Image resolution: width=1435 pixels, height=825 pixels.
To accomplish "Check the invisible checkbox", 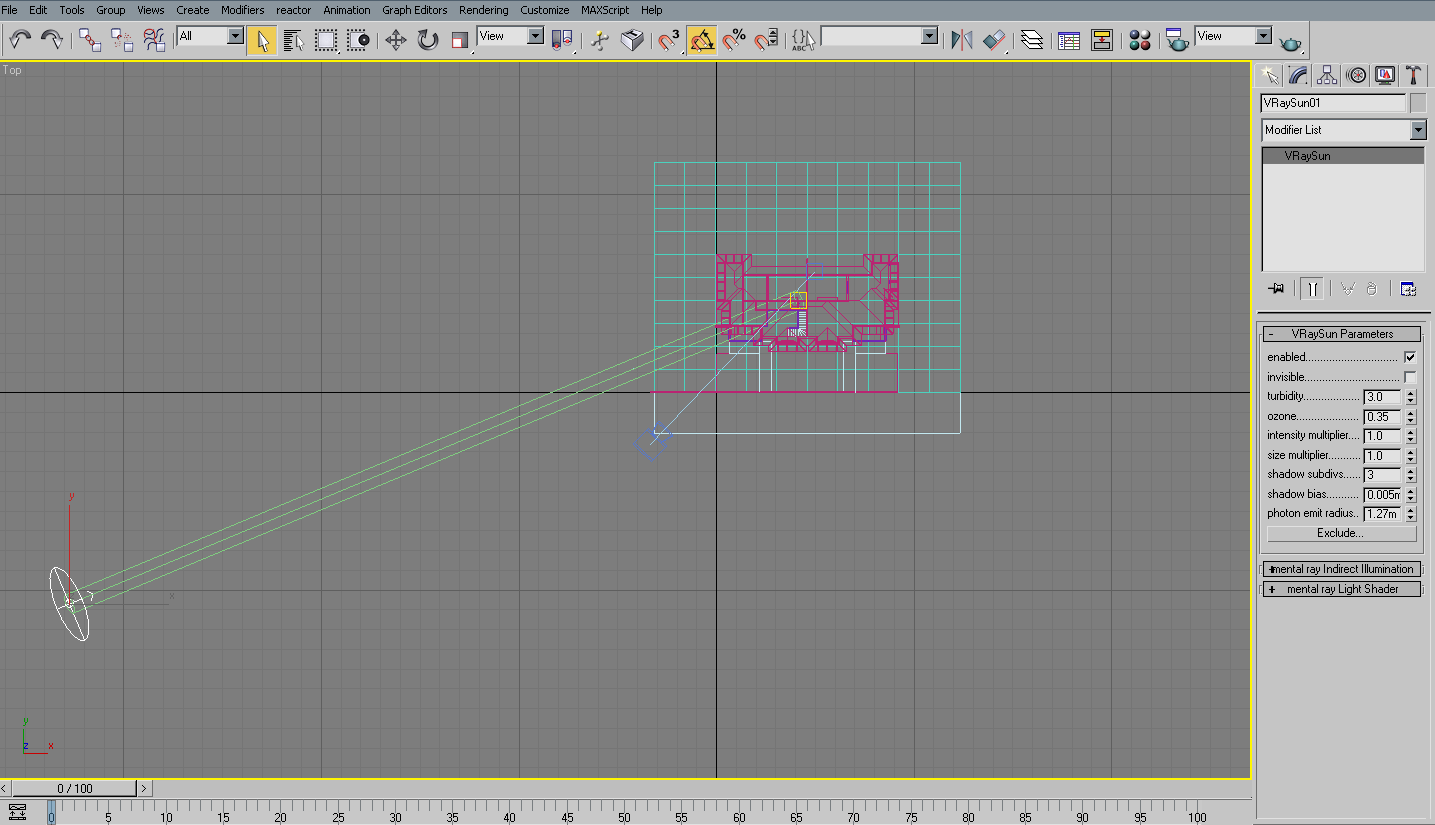I will [x=1410, y=377].
